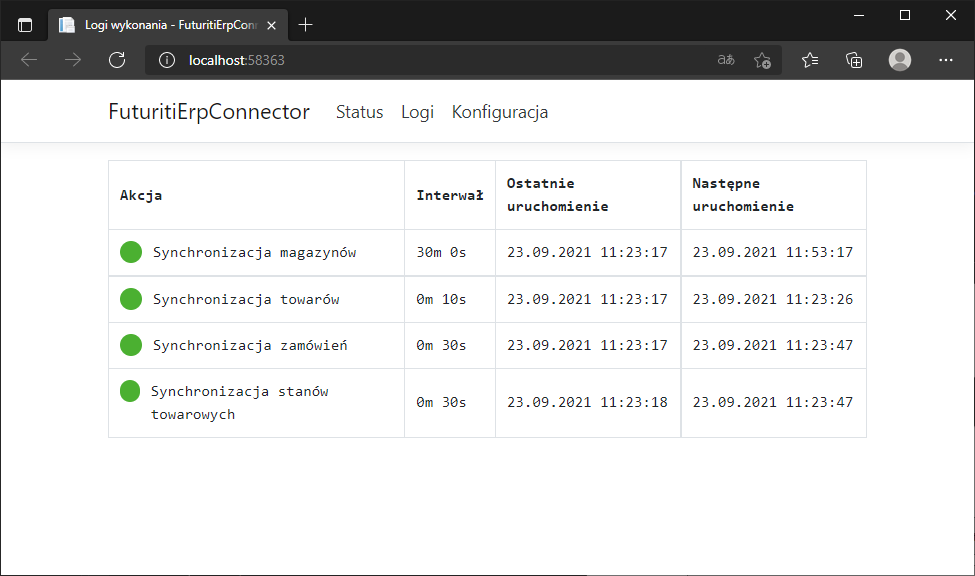This screenshot has height=576, width=975.
Task: Open the Status navigation link
Action: (359, 112)
